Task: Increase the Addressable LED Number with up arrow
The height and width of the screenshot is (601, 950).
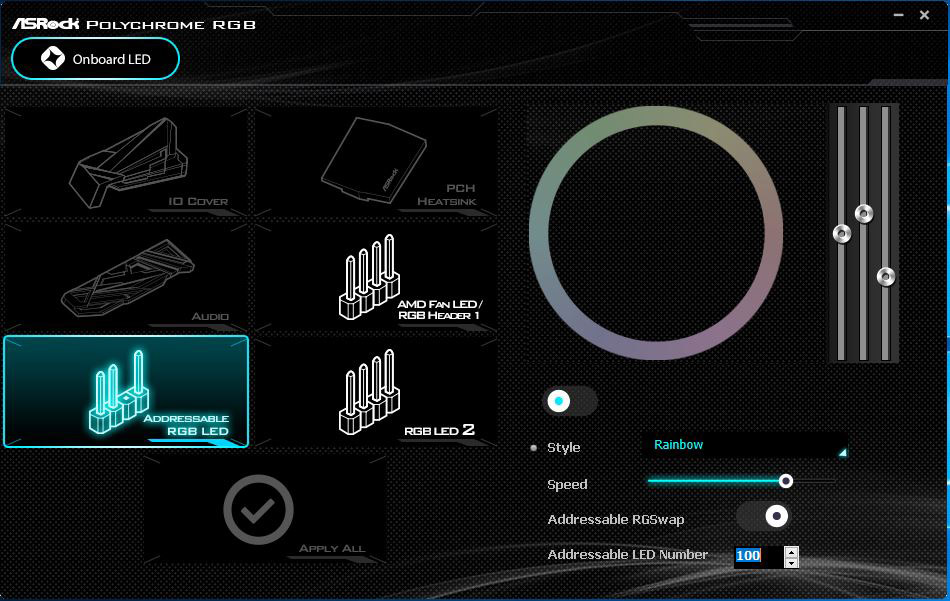Action: 791,551
